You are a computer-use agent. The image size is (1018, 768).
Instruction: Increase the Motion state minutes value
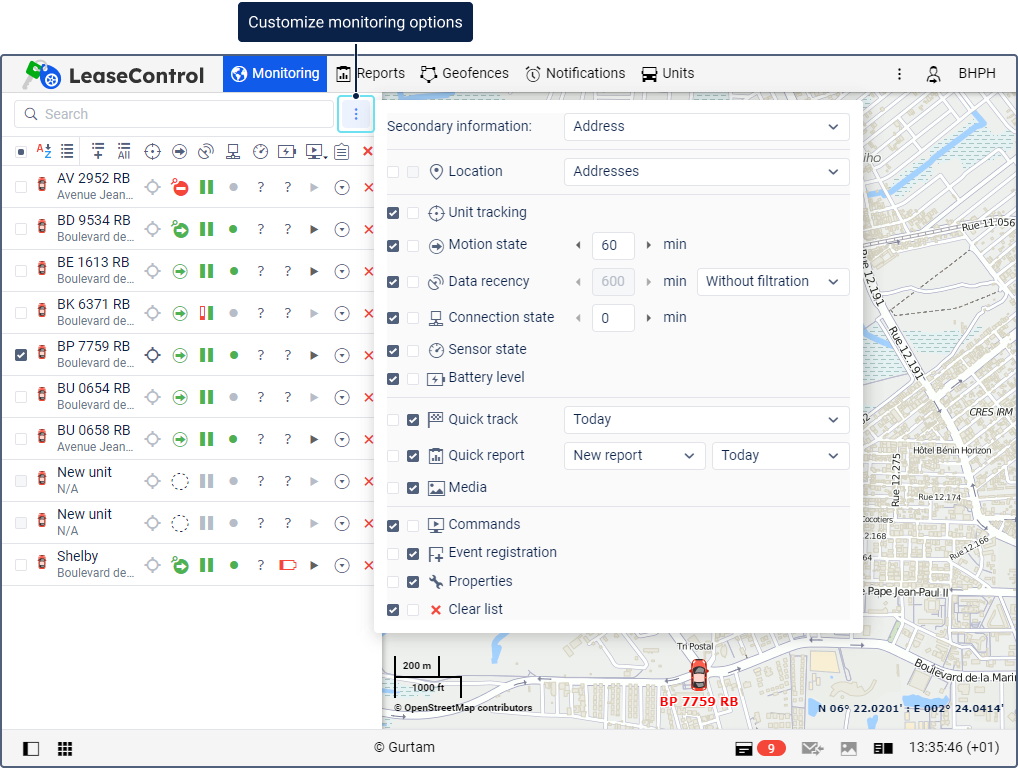[x=648, y=245]
